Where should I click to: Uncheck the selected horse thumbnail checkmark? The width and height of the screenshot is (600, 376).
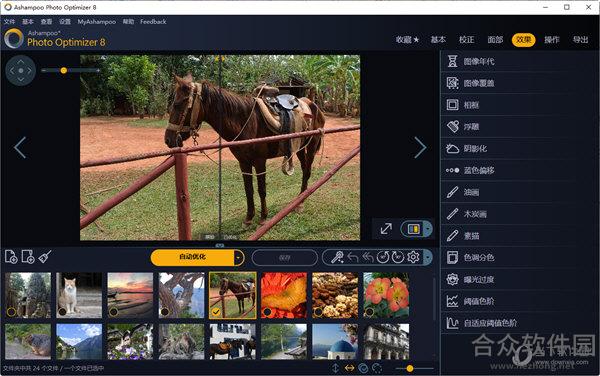click(216, 312)
